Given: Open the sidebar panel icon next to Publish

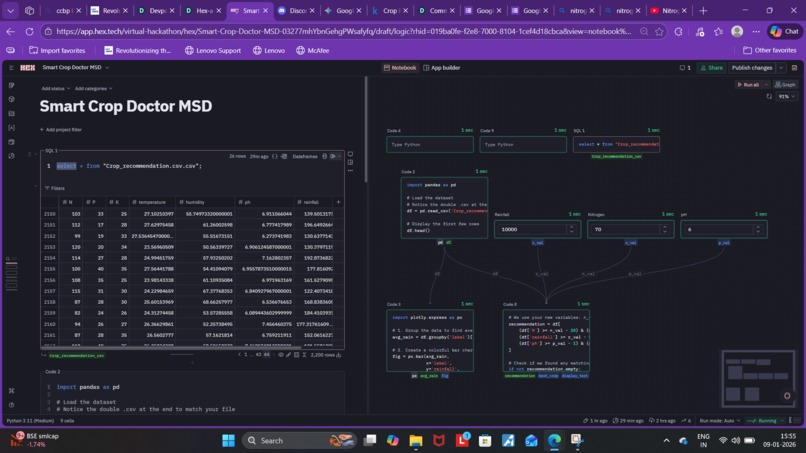Looking at the screenshot, I should click(794, 67).
